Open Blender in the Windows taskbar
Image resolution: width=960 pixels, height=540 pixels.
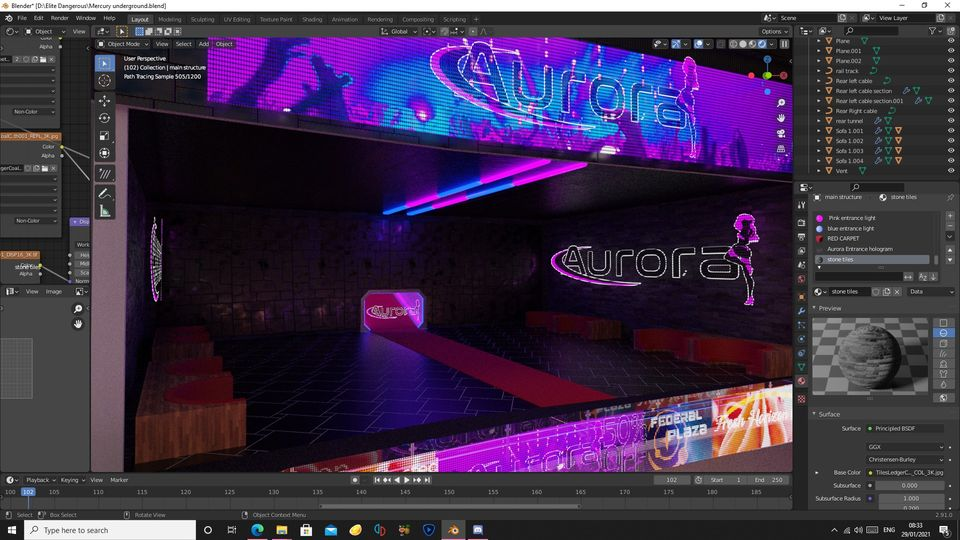pos(453,530)
